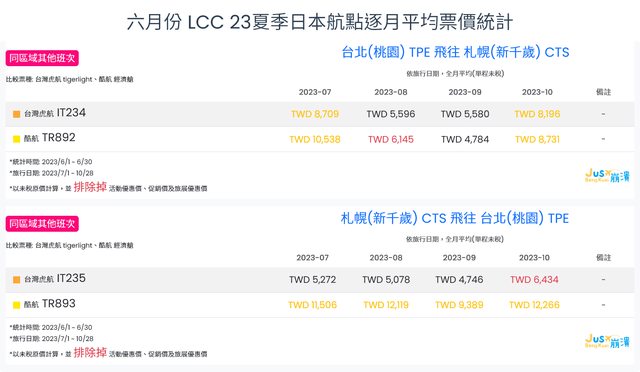The width and height of the screenshot is (640, 372).
Task: Click the TWD 10,538 fare for TR892
Action: pyautogui.click(x=315, y=139)
